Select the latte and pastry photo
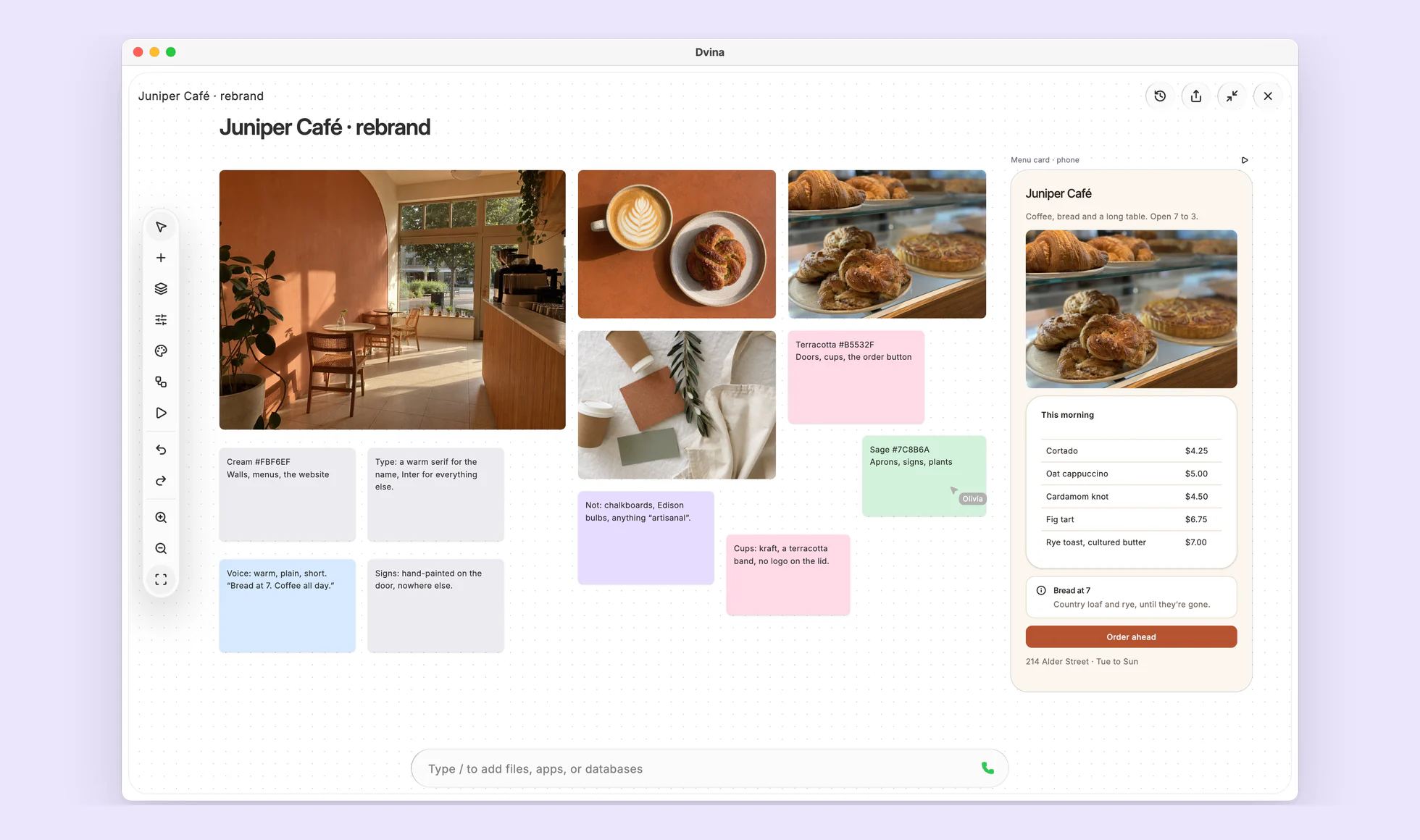 (x=677, y=244)
